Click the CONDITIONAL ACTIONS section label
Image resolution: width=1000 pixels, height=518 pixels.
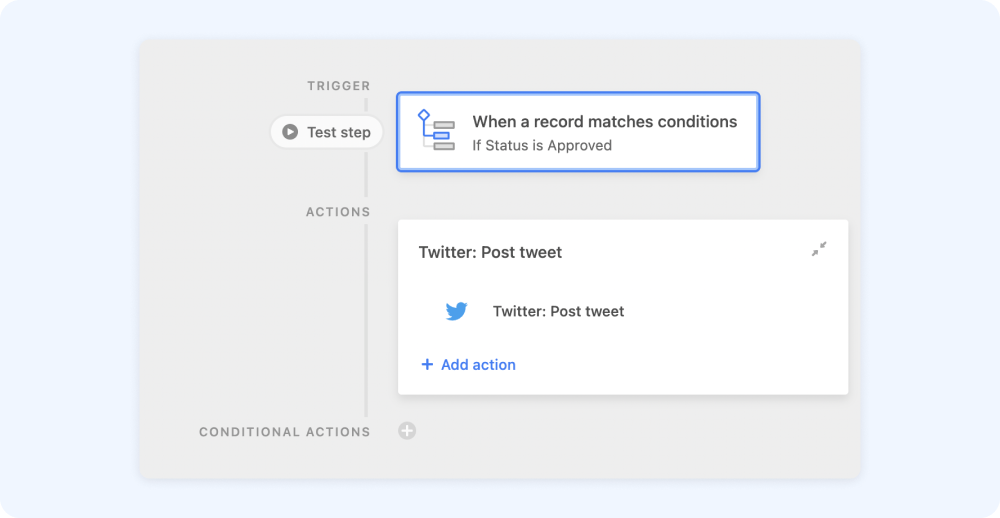coord(284,432)
